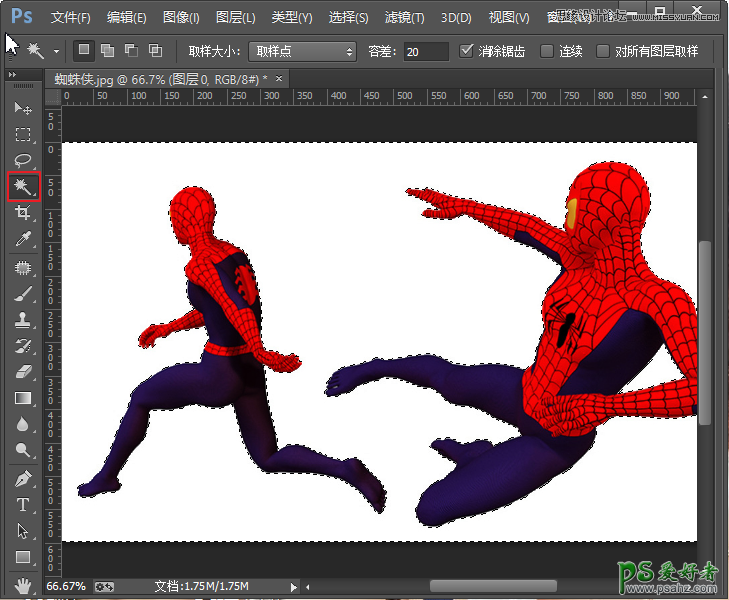This screenshot has height=600, width=729.
Task: Select the Crop tool
Action: 23,212
